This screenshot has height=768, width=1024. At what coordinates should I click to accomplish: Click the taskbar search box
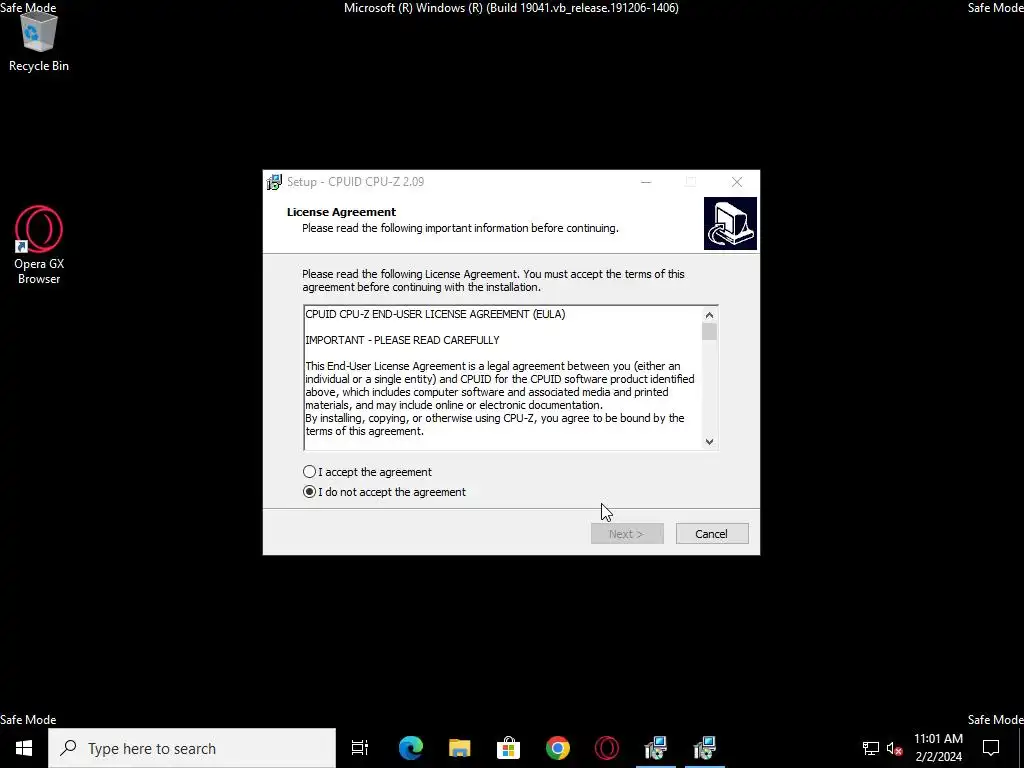[192, 748]
